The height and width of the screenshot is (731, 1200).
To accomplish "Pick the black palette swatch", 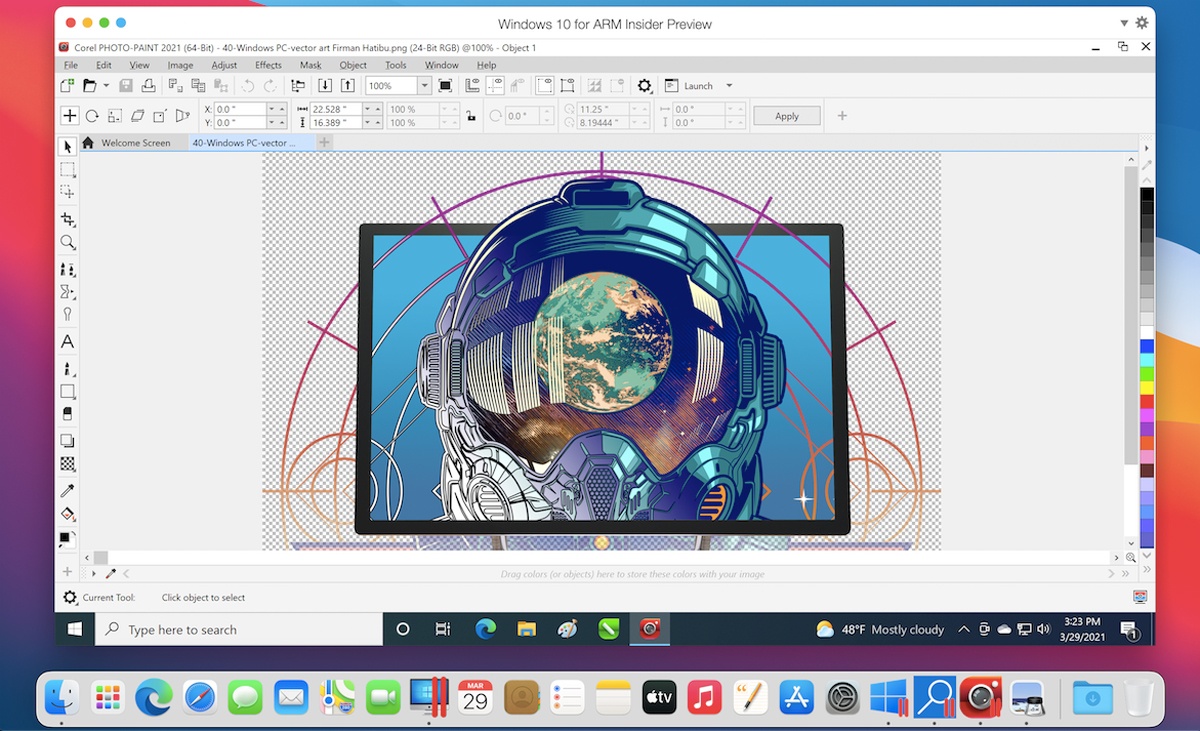I will [1147, 194].
